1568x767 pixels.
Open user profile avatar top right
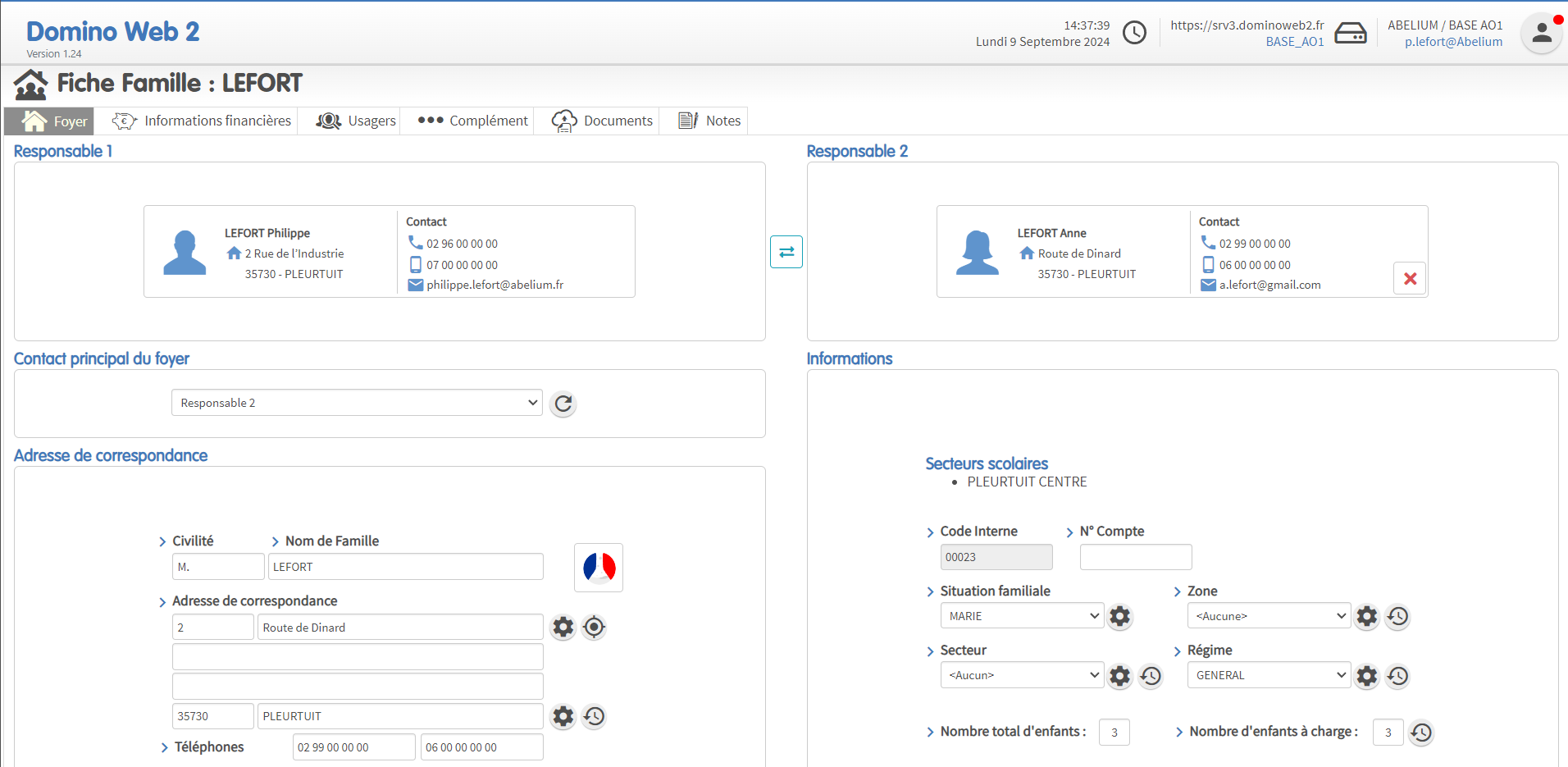[x=1541, y=34]
